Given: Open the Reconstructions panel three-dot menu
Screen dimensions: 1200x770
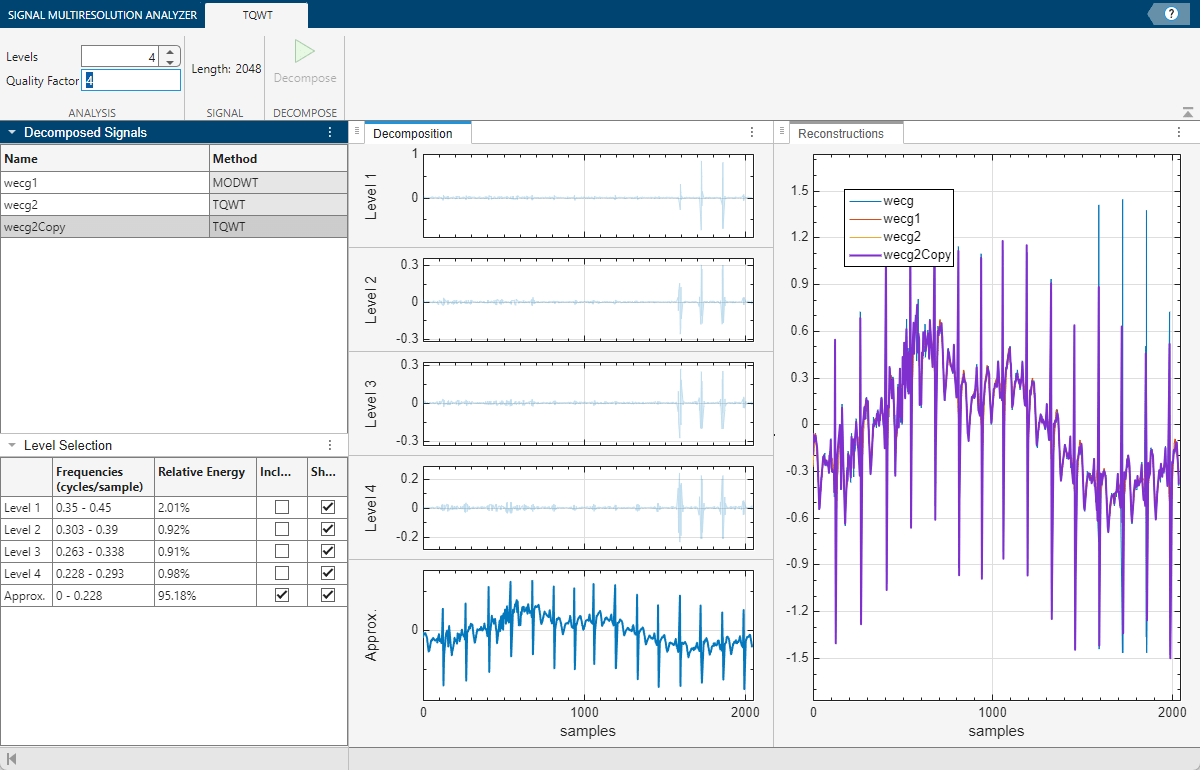Looking at the screenshot, I should click(x=1178, y=132).
